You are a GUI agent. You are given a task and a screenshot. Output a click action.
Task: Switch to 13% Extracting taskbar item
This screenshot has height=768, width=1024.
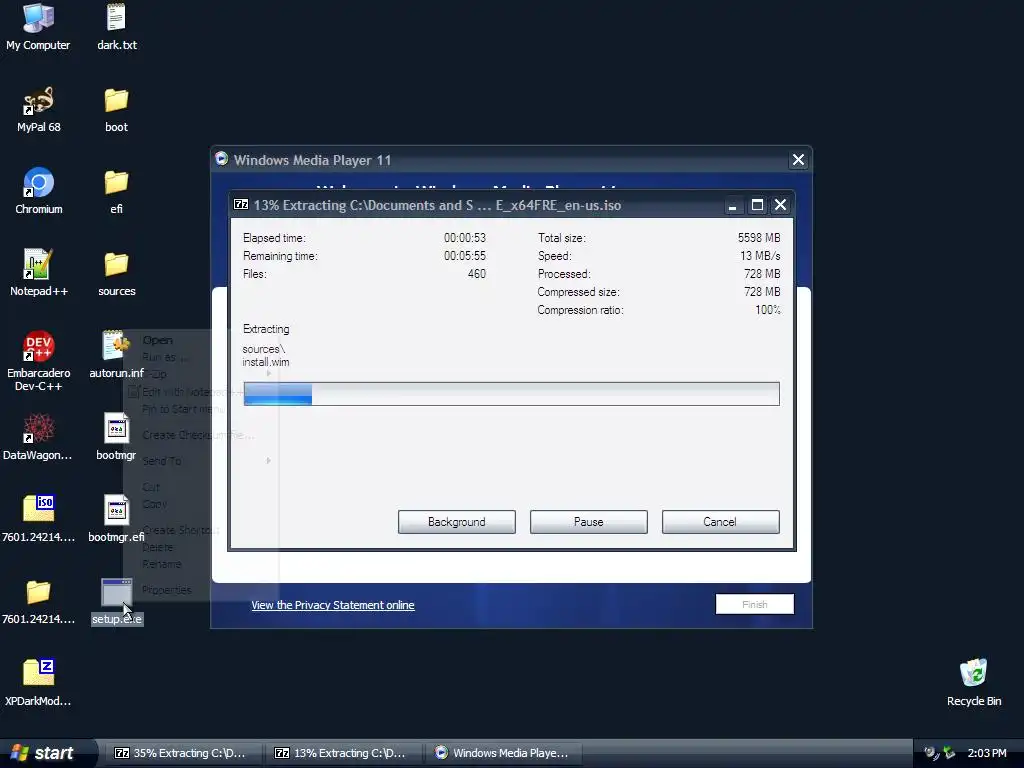click(x=342, y=753)
